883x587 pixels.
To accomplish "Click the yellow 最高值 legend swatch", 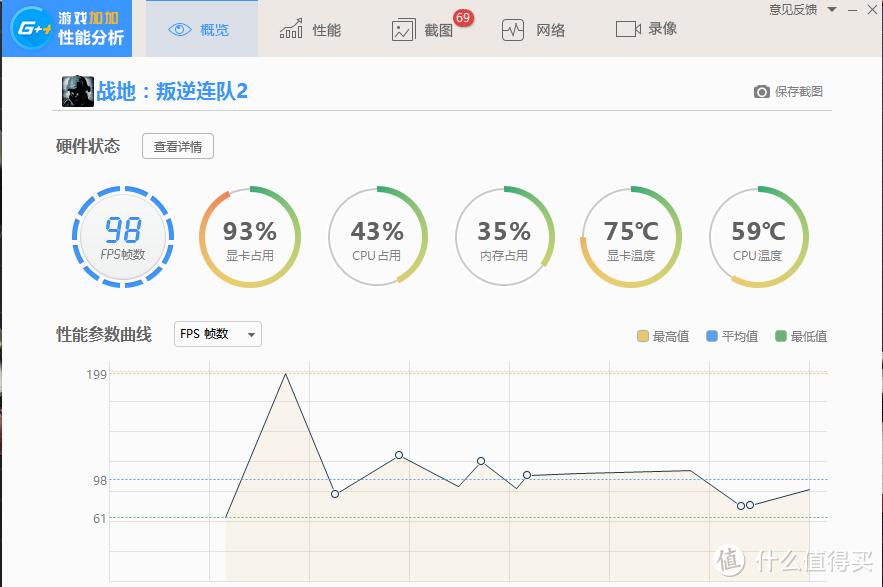I will tap(643, 336).
